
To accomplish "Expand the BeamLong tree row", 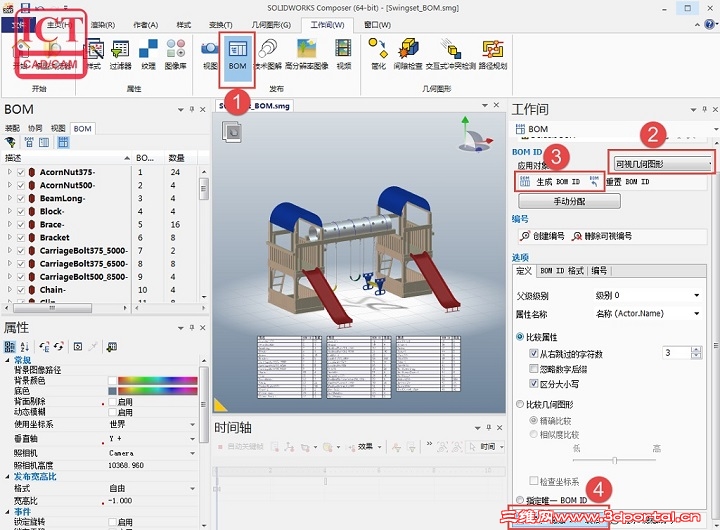I will (9, 198).
